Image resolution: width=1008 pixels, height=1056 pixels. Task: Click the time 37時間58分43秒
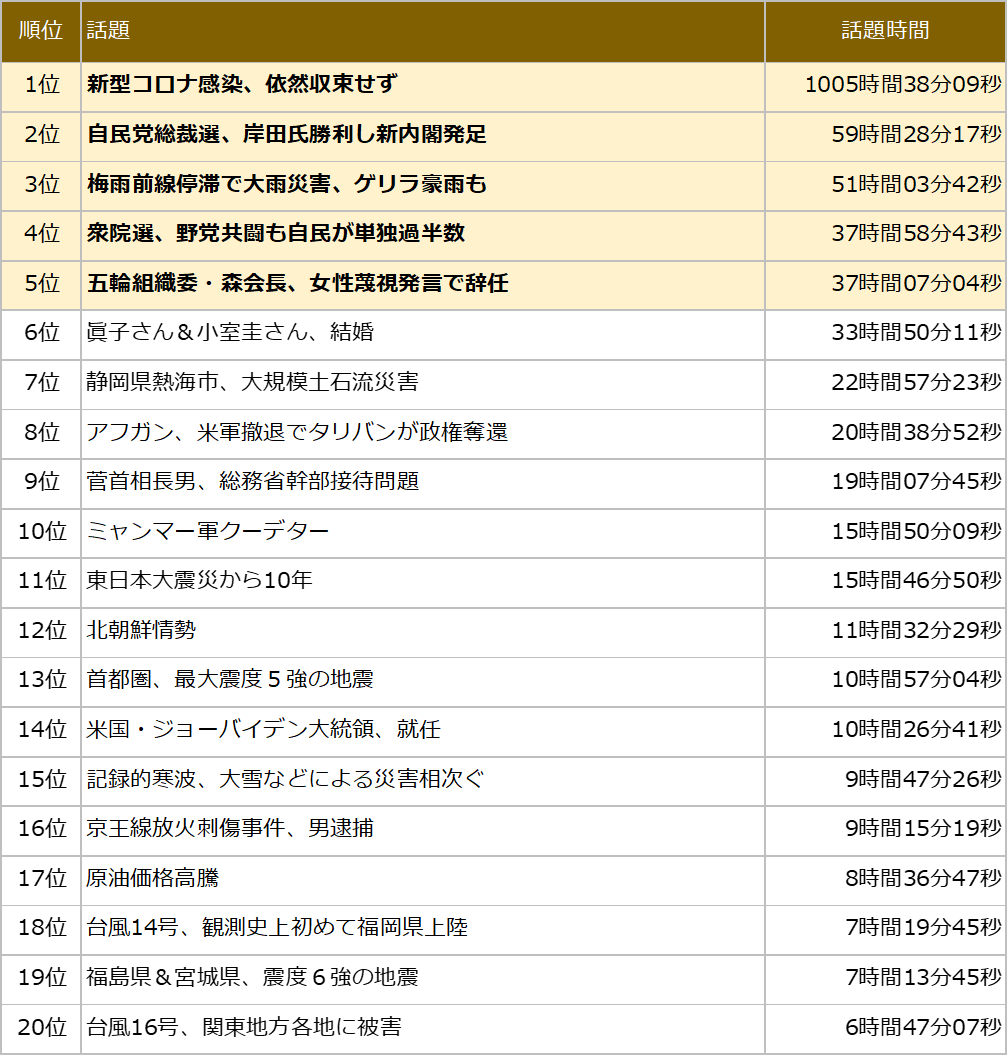[x=916, y=233]
